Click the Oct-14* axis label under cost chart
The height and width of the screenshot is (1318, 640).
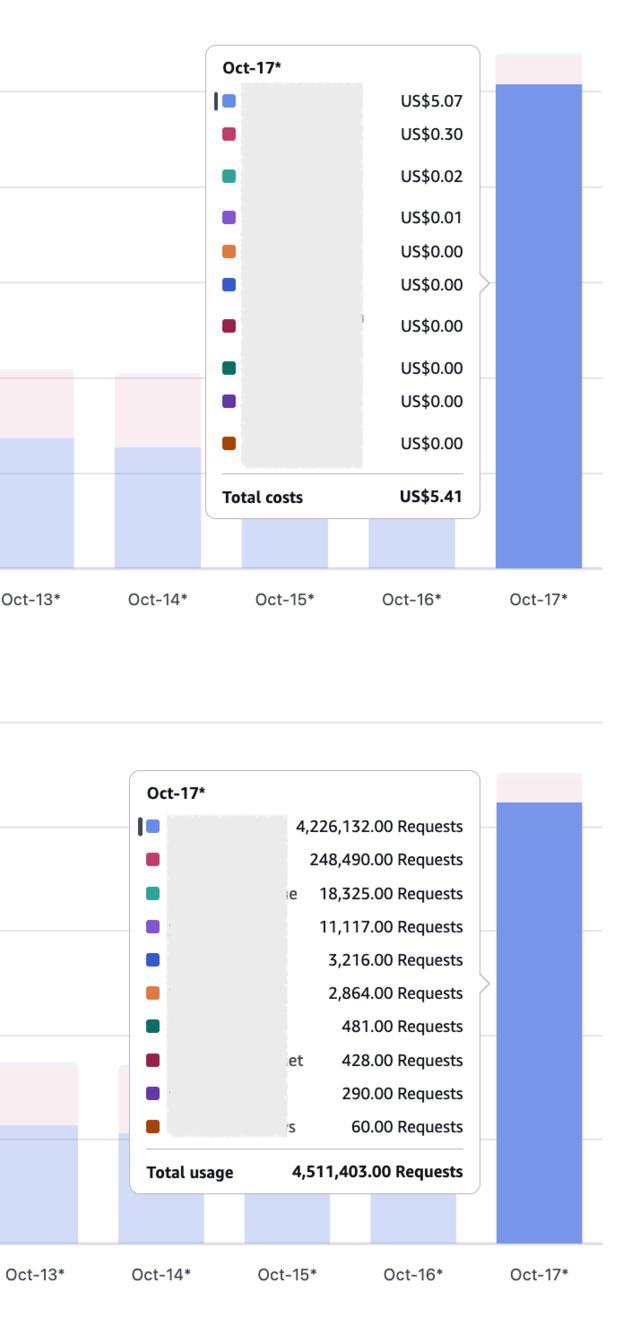coord(158,599)
